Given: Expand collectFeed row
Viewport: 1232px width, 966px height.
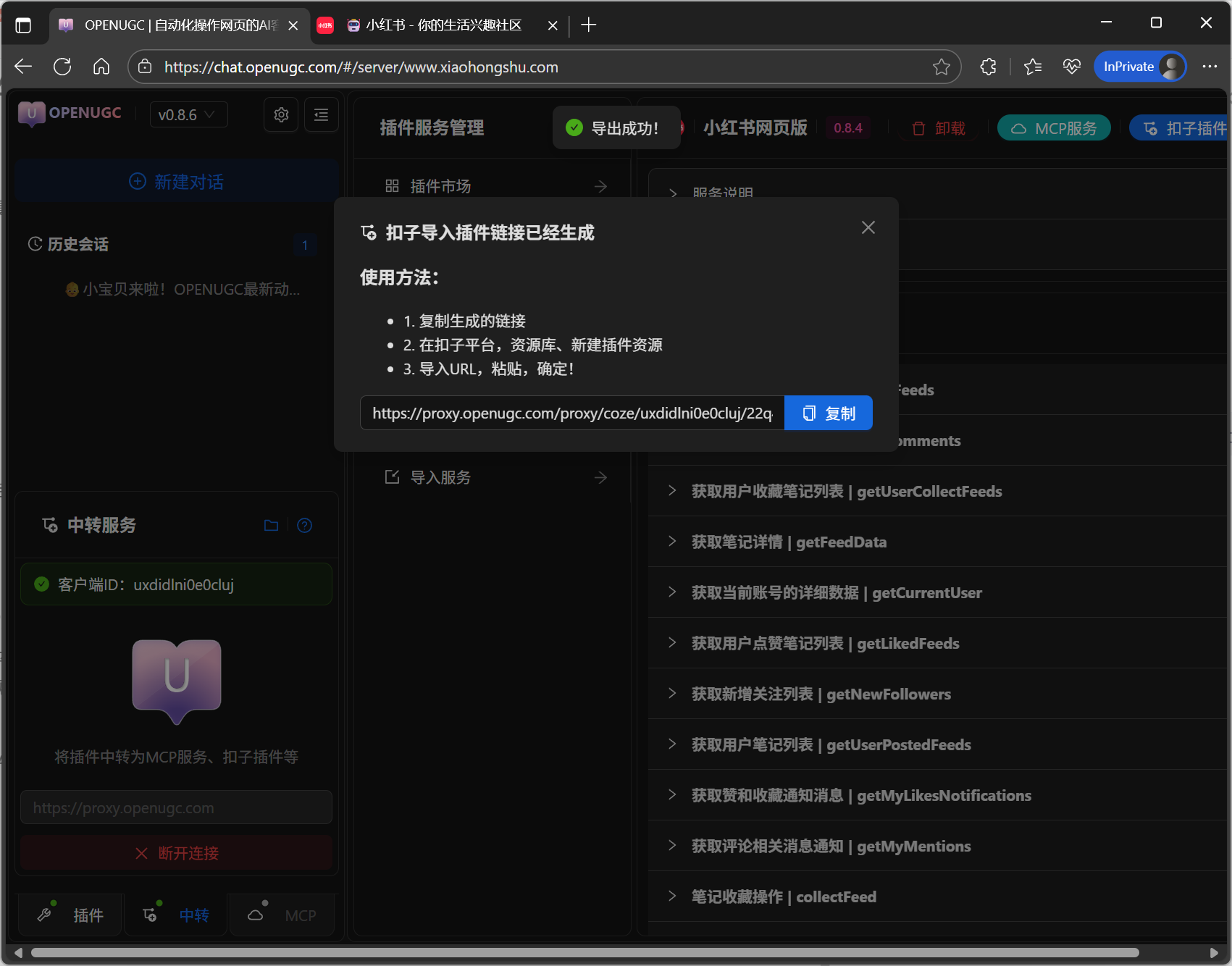Looking at the screenshot, I should pos(938,896).
